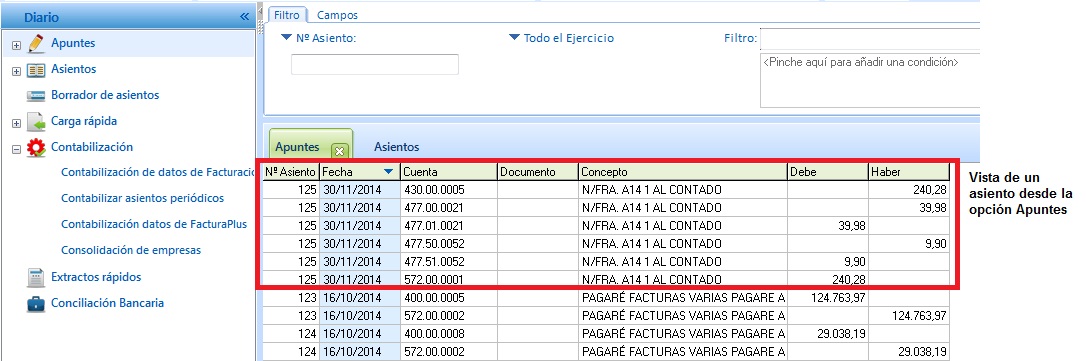The width and height of the screenshot is (1086, 361).
Task: Sort by Concepto column header
Action: (683, 172)
